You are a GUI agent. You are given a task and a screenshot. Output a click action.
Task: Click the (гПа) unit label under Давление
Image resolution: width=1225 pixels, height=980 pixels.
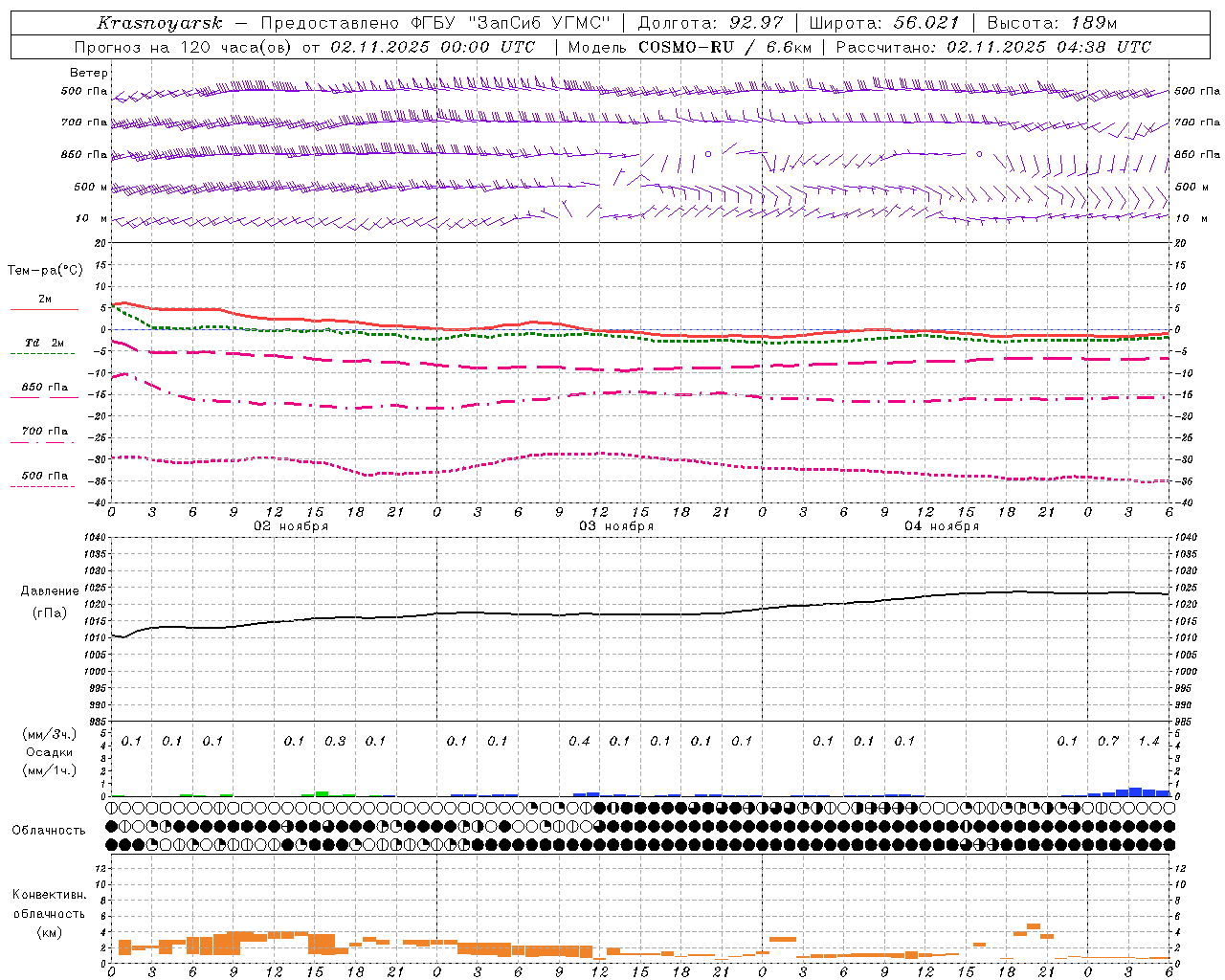click(x=50, y=613)
